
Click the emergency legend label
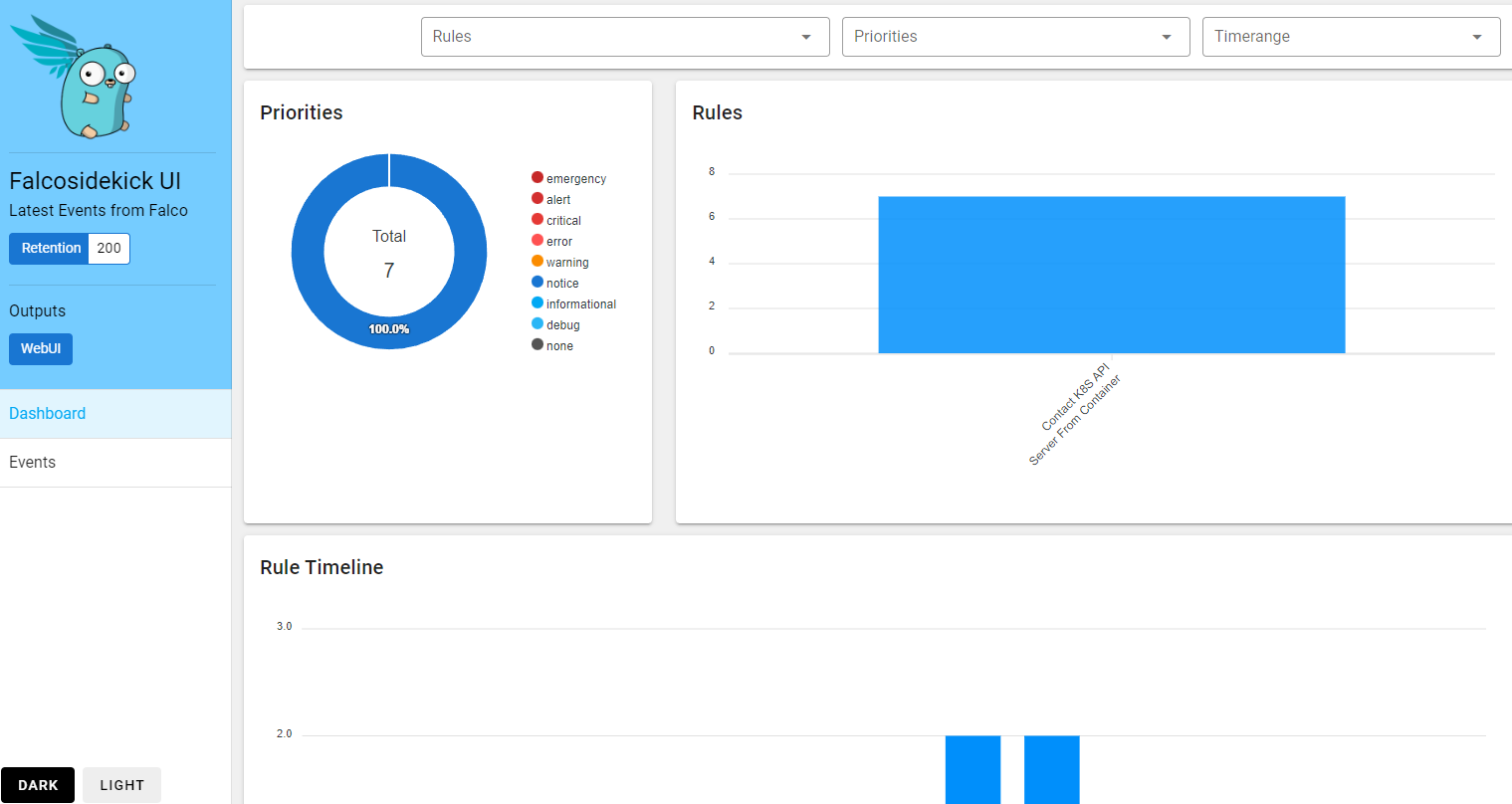pyautogui.click(x=576, y=179)
